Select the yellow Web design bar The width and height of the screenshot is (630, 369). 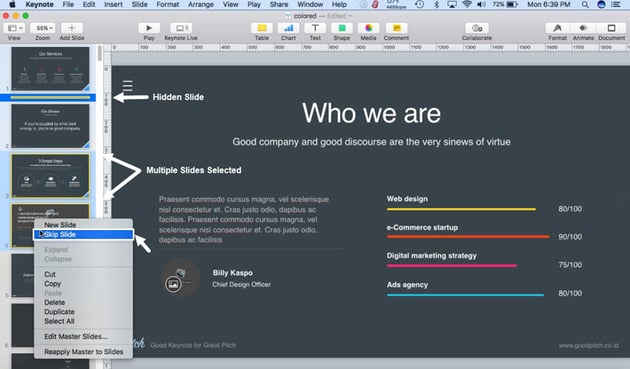461,209
